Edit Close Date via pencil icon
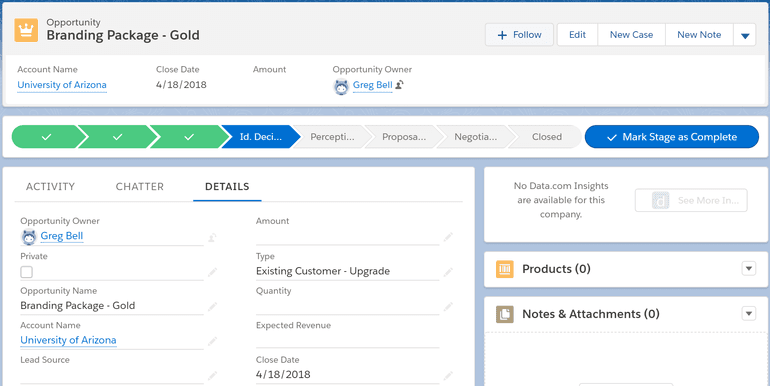The image size is (770, 386). point(448,376)
